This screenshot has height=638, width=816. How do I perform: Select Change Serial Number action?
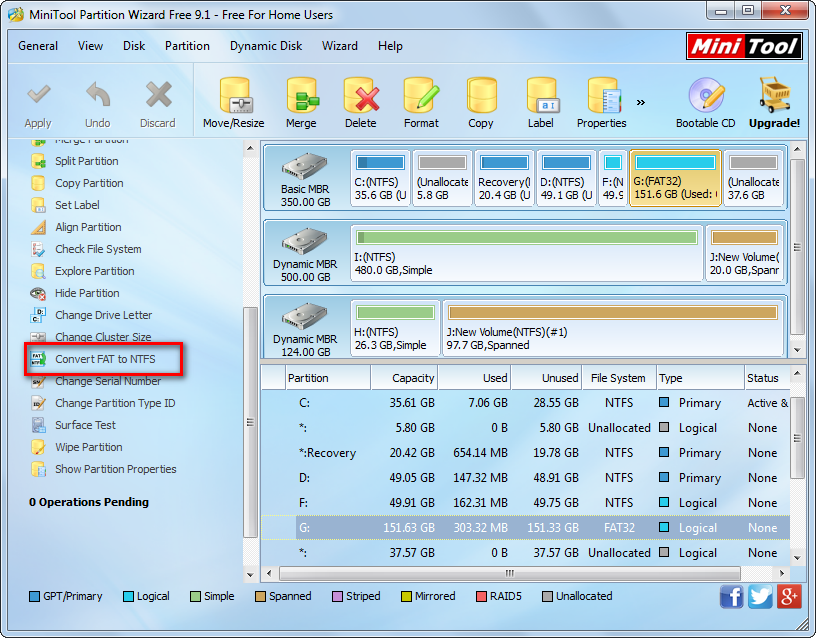click(96, 381)
